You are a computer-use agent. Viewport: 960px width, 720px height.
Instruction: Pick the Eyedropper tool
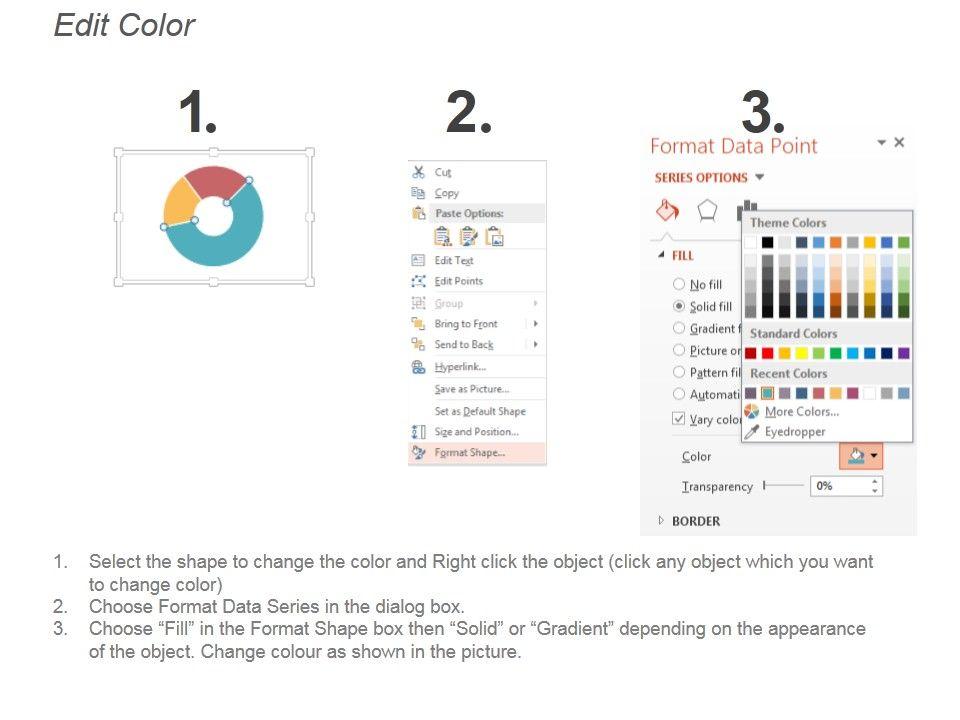[x=794, y=432]
